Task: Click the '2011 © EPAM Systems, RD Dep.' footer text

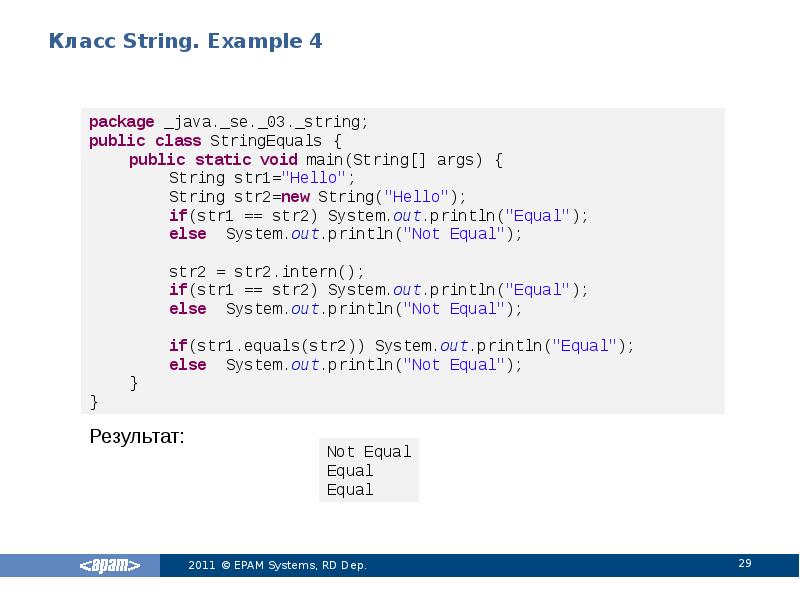Action: click(x=277, y=566)
